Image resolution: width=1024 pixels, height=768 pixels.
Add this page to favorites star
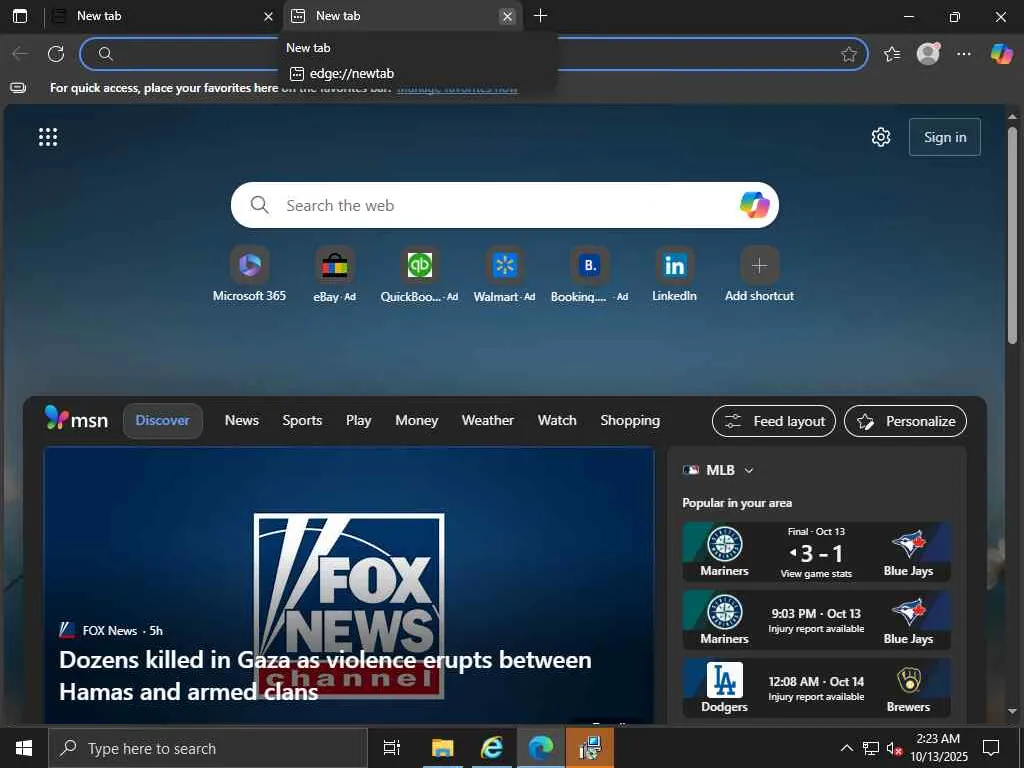pyautogui.click(x=848, y=54)
